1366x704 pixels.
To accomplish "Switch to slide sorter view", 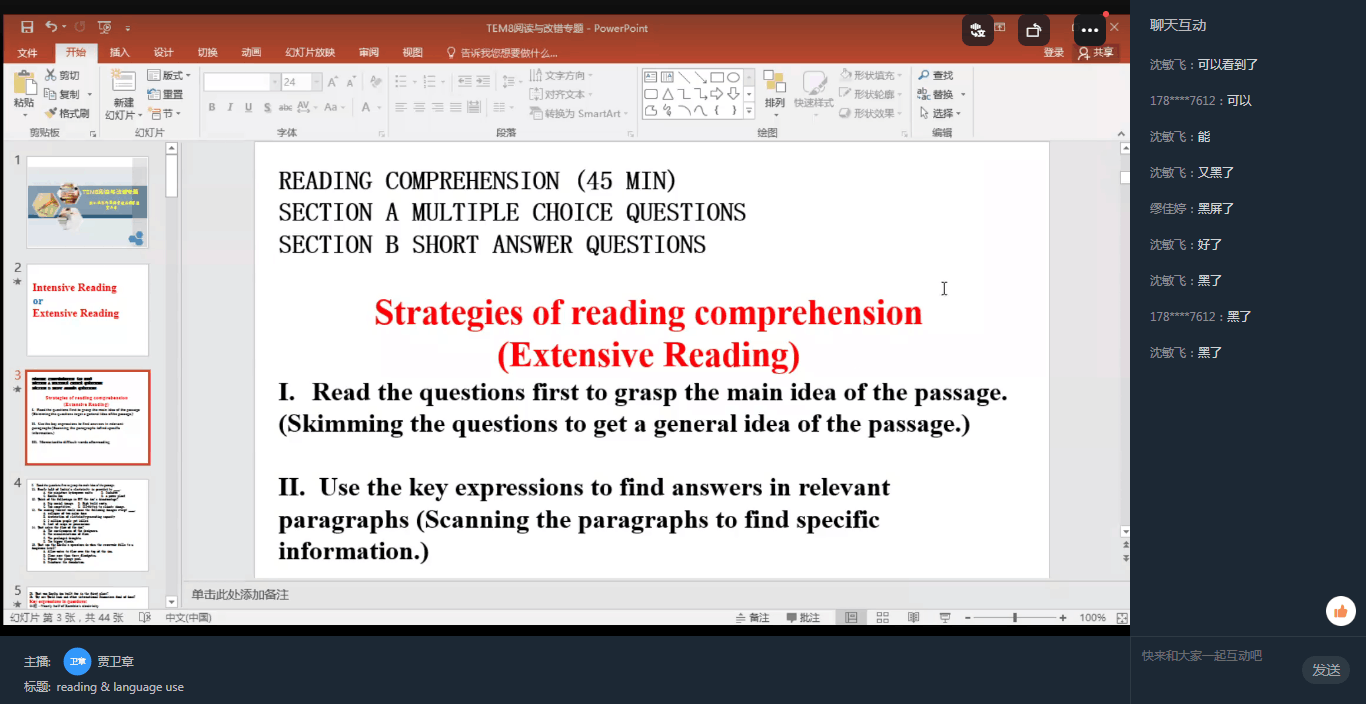I will (x=882, y=618).
